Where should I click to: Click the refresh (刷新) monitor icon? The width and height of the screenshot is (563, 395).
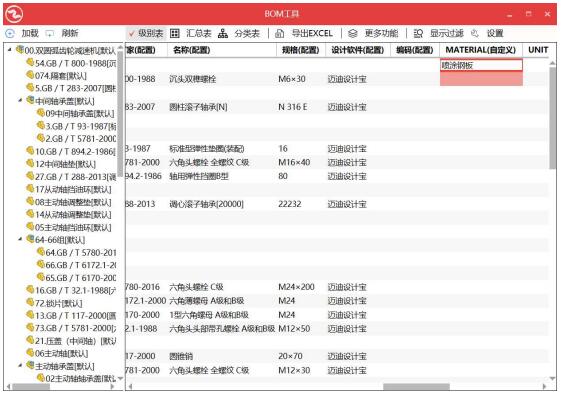pyautogui.click(x=50, y=34)
